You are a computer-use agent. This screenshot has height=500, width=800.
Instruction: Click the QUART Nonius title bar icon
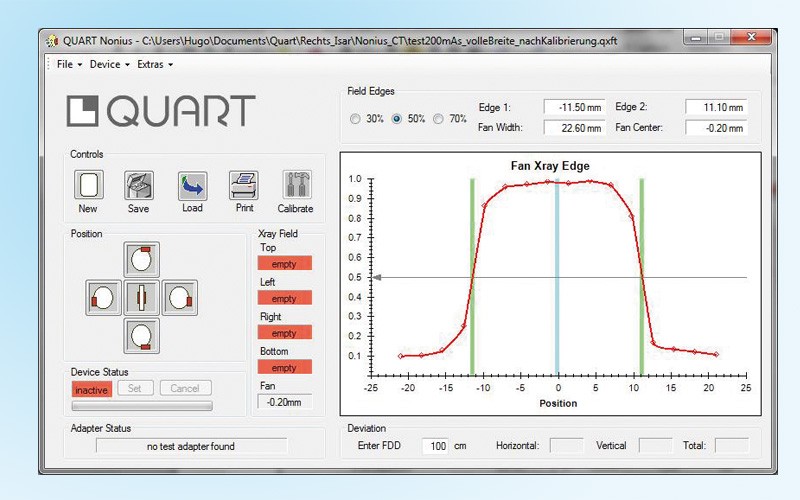pyautogui.click(x=52, y=41)
